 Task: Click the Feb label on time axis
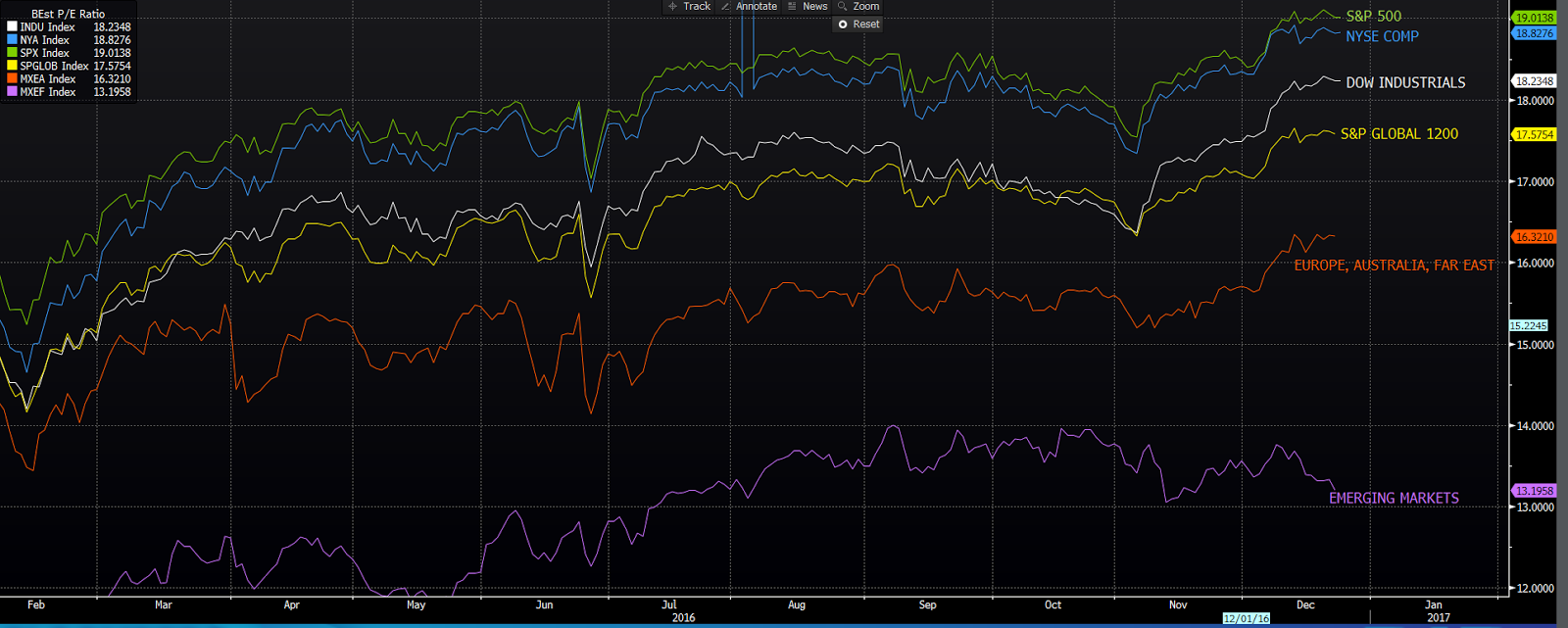[36, 605]
